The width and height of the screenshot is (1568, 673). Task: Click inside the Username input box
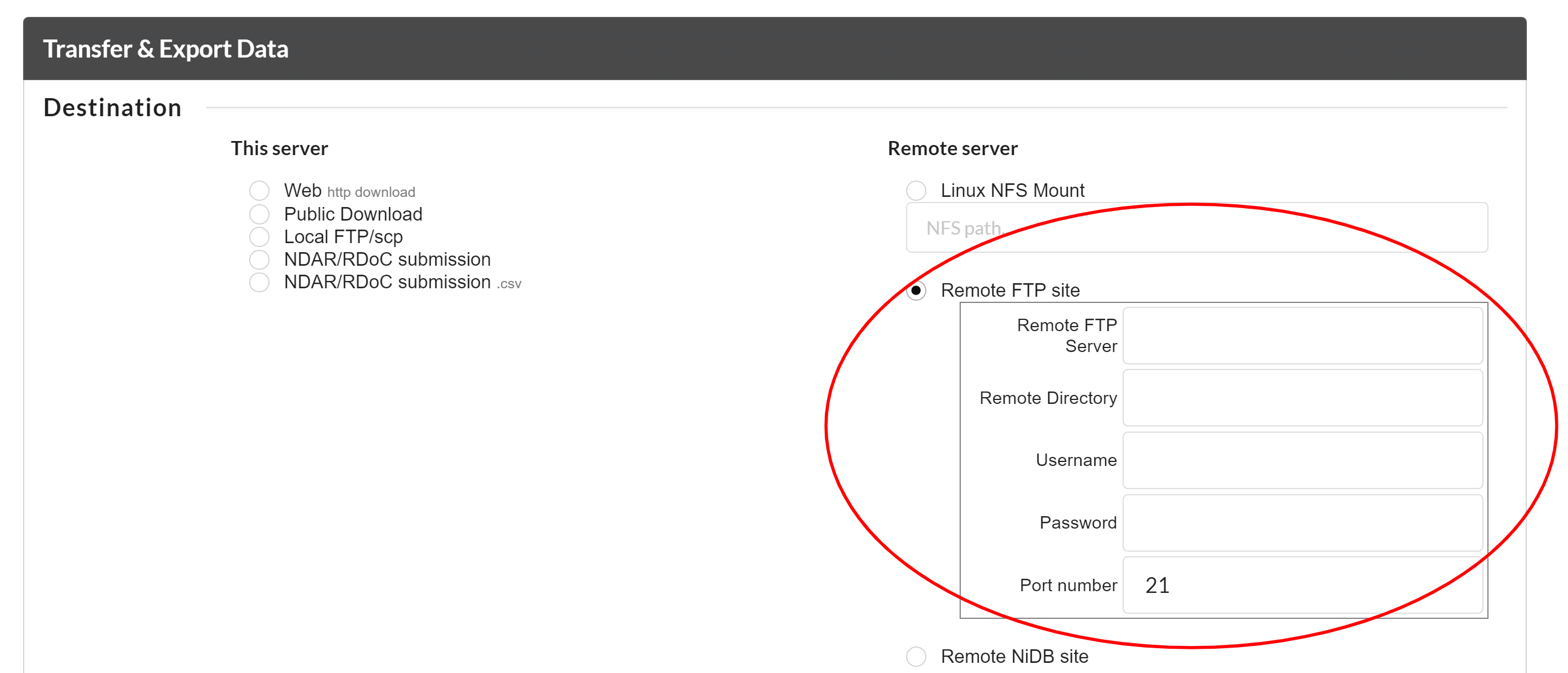(x=1302, y=460)
